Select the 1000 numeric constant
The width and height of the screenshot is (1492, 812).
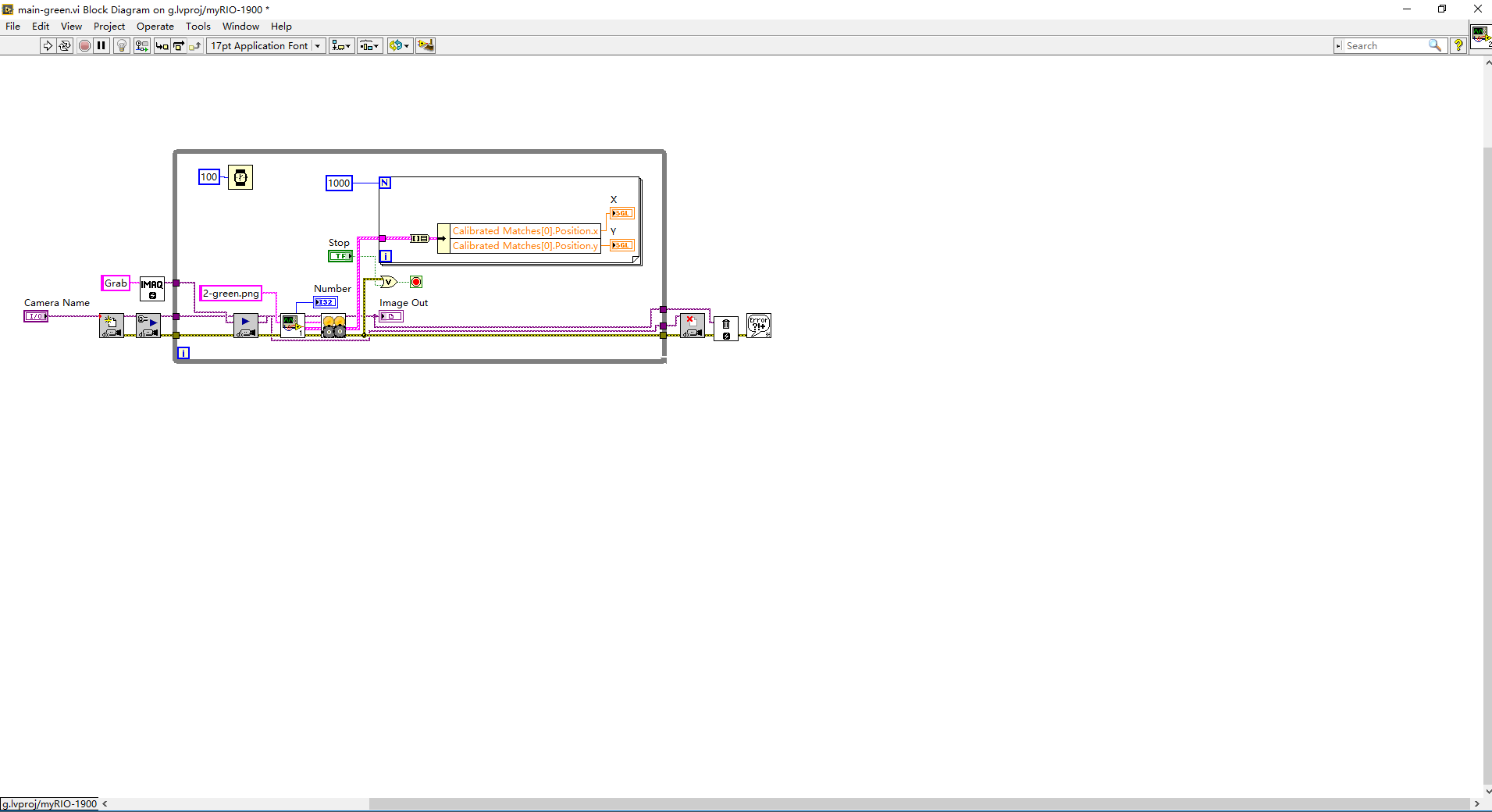(x=339, y=183)
